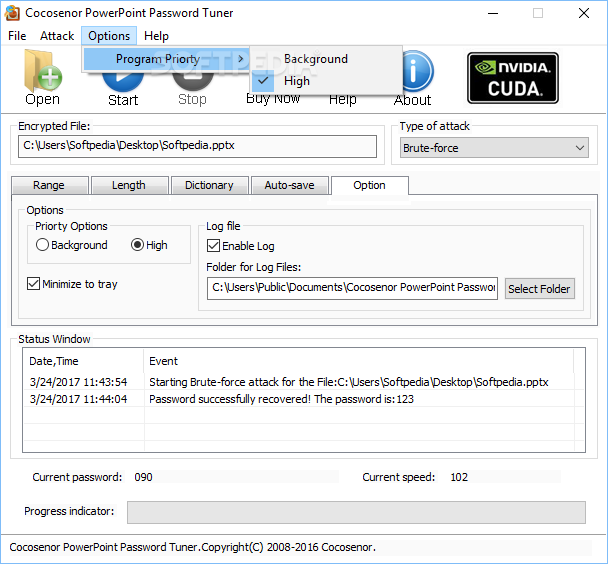Open the Options menu
608x564 pixels.
point(109,36)
